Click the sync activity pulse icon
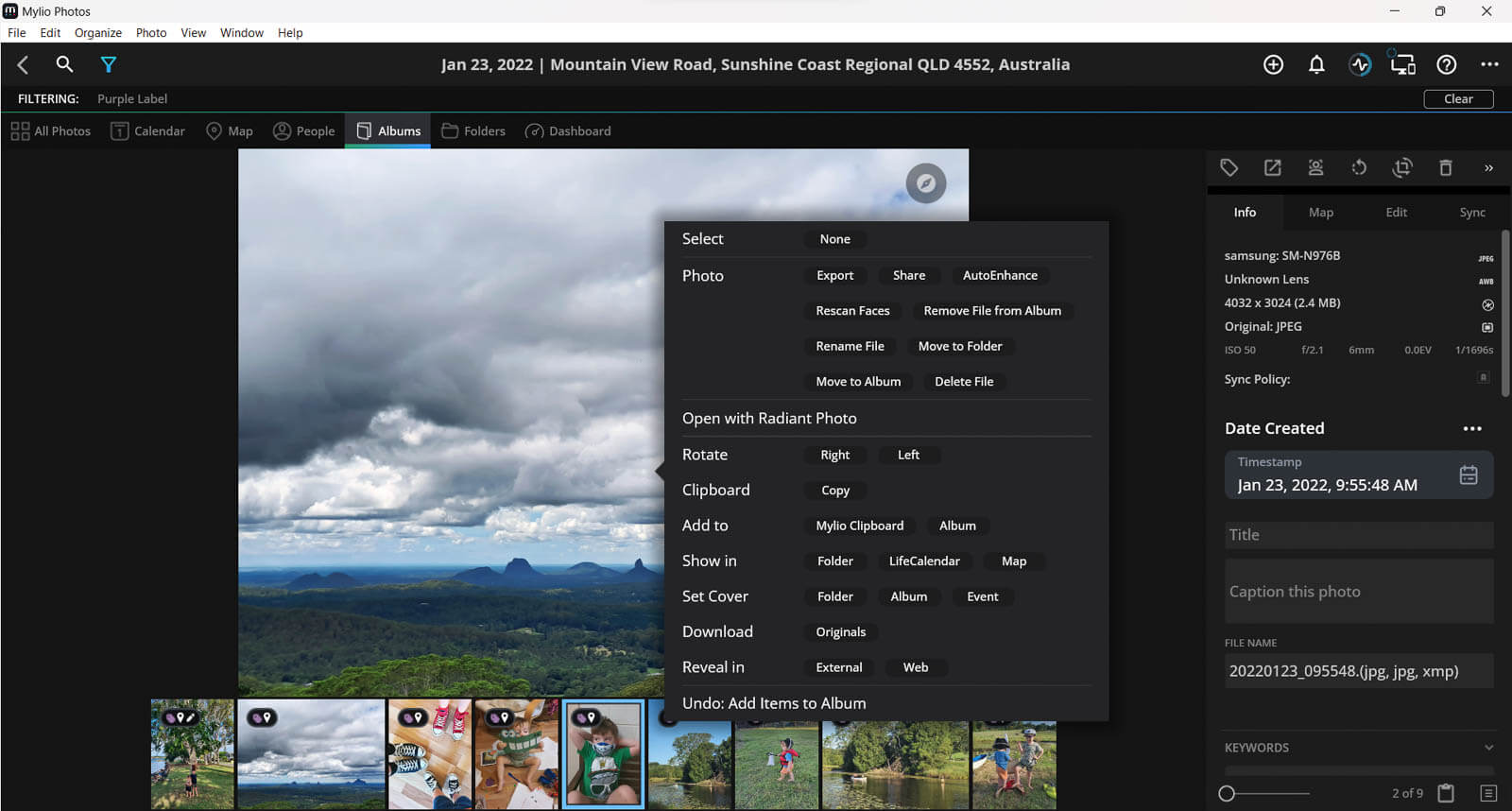 [x=1360, y=64]
